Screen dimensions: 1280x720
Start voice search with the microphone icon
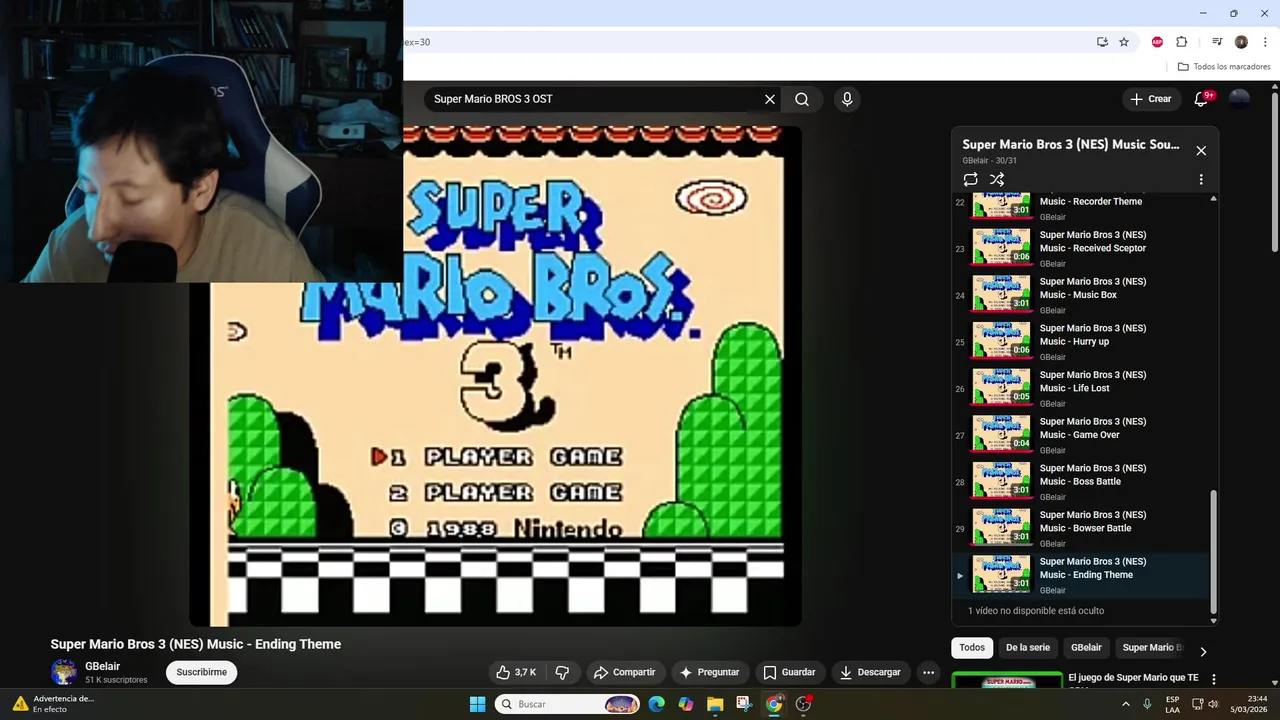tap(847, 99)
